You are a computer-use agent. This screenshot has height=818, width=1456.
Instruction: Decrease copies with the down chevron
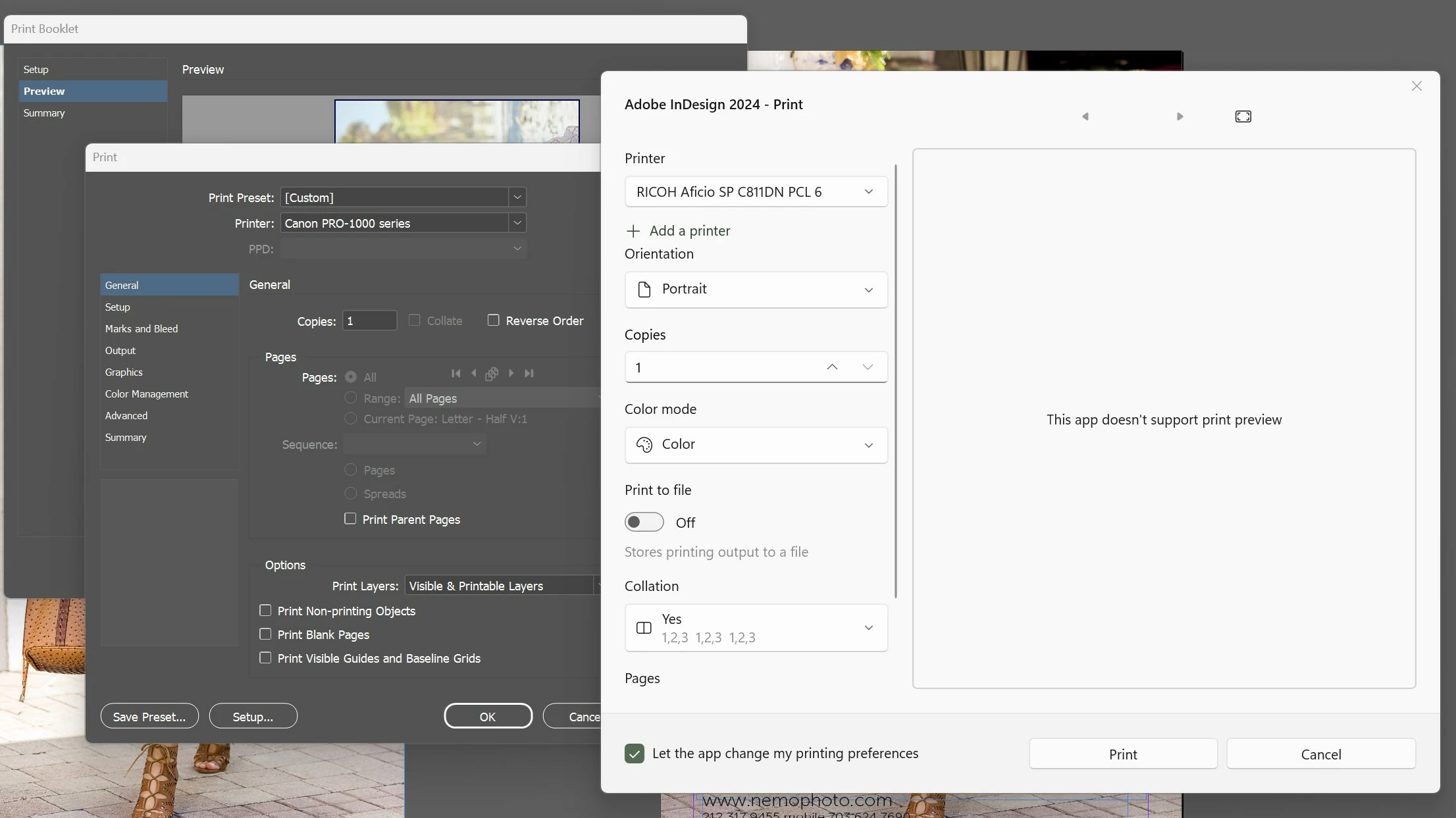(868, 367)
